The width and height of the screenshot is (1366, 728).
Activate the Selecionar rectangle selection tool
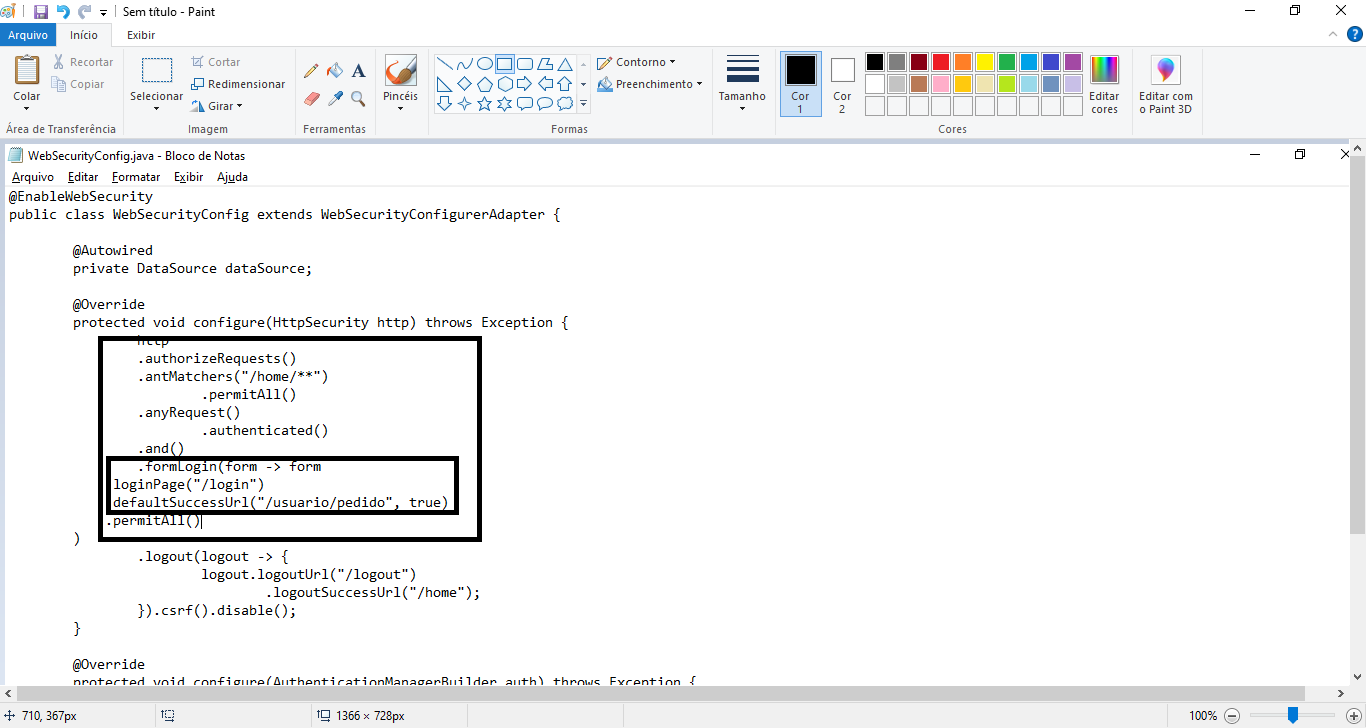[x=157, y=71]
